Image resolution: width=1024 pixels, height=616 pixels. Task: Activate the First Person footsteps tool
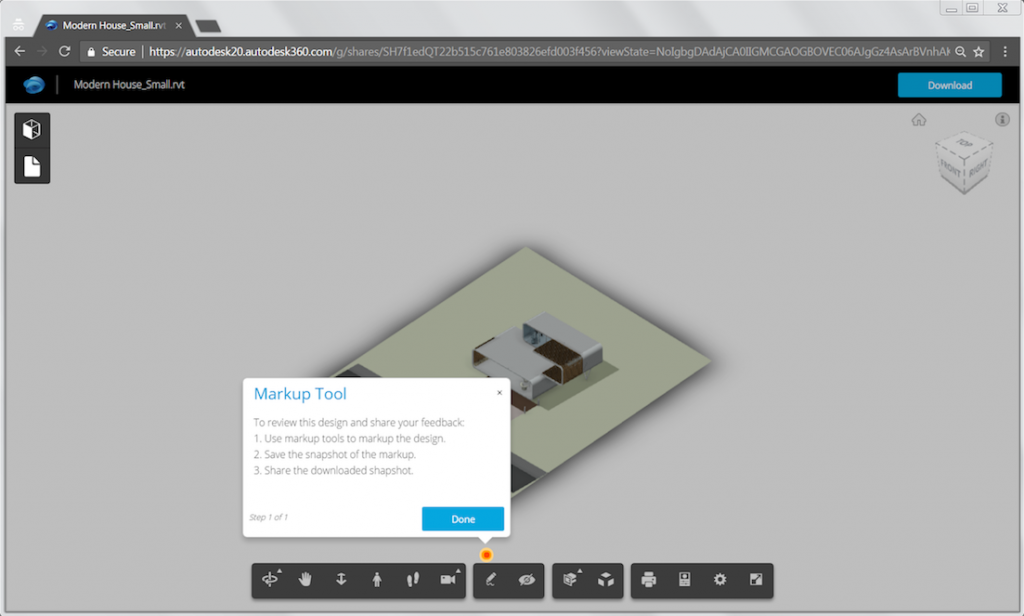tap(413, 579)
